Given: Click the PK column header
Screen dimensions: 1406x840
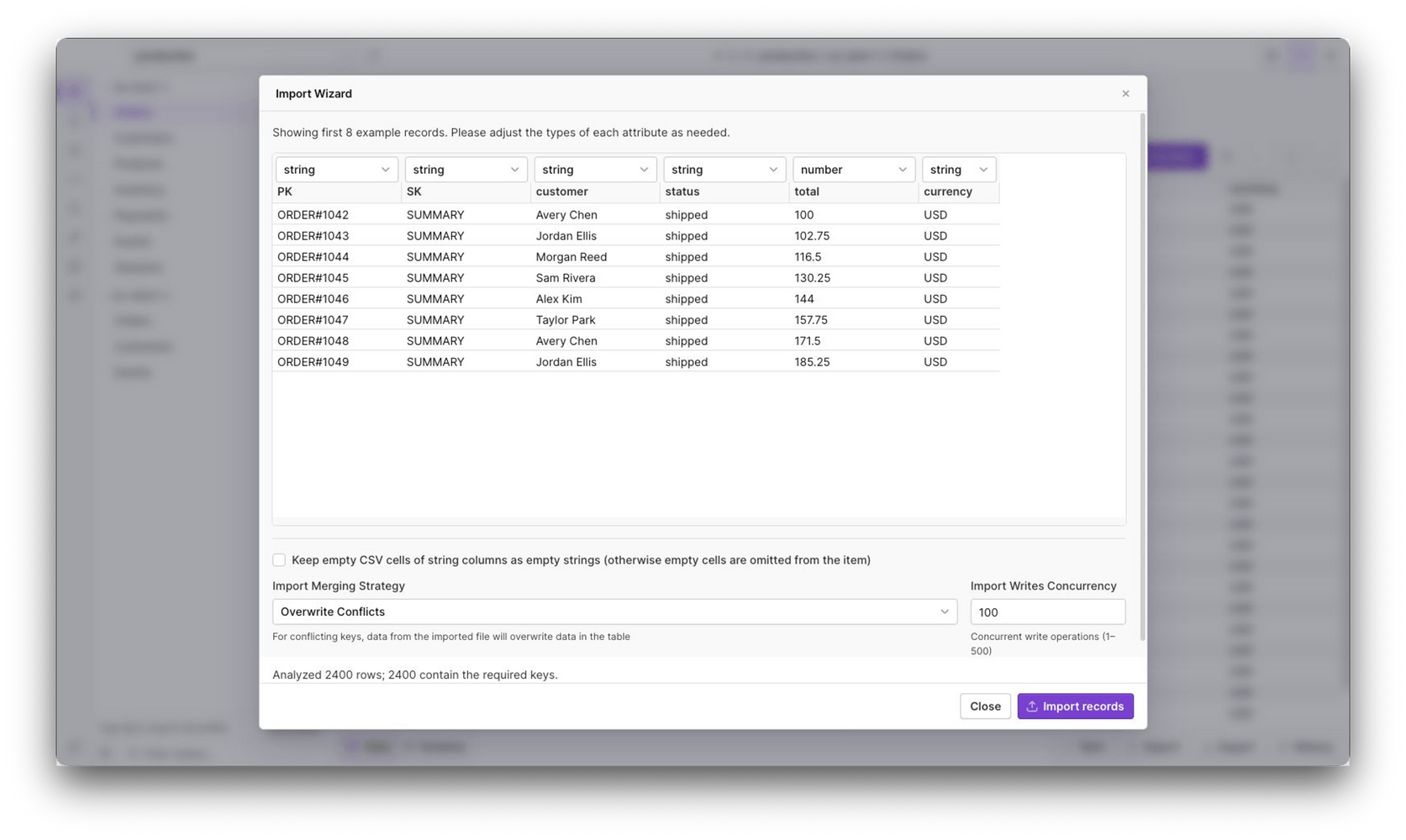Looking at the screenshot, I should pyautogui.click(x=337, y=192).
